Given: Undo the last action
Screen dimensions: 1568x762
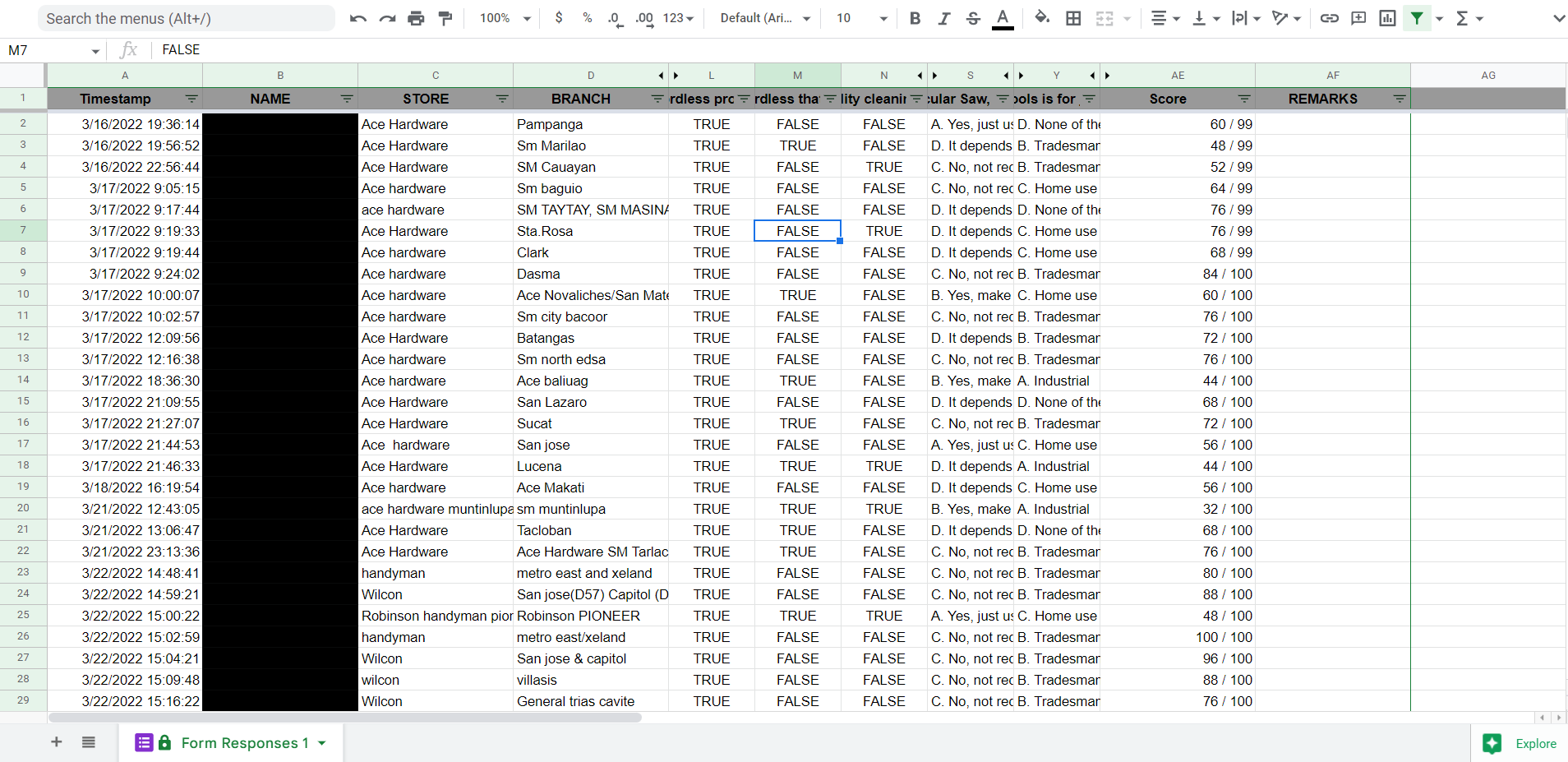Looking at the screenshot, I should click(357, 18).
